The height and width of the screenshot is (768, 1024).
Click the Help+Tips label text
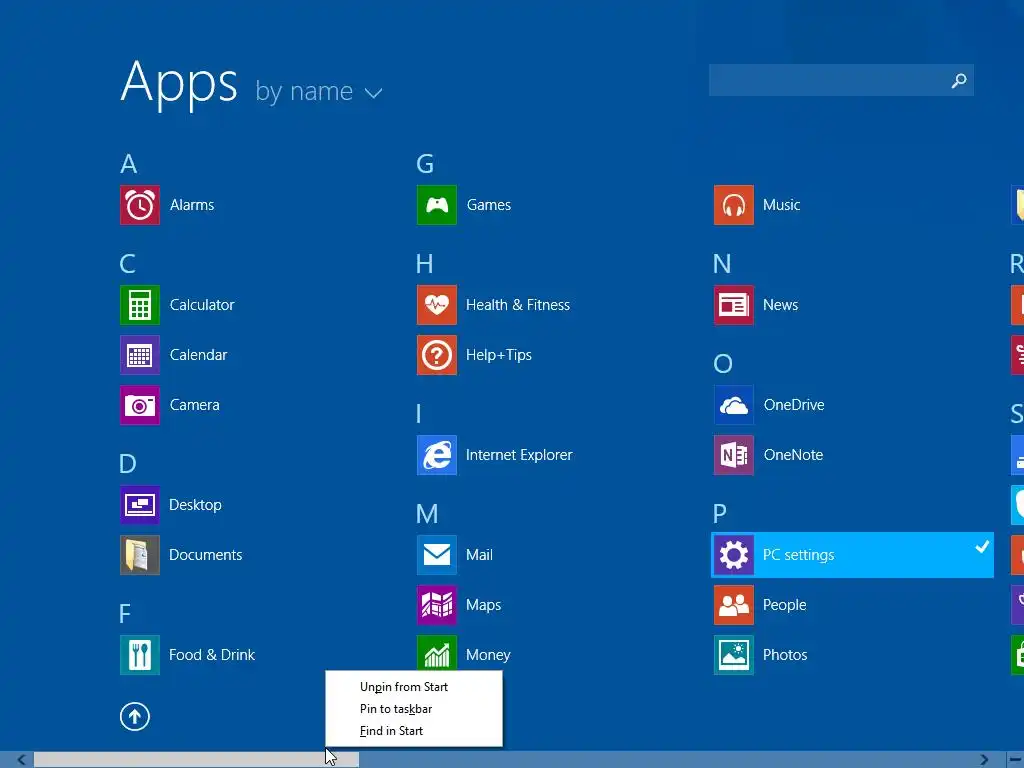499,355
